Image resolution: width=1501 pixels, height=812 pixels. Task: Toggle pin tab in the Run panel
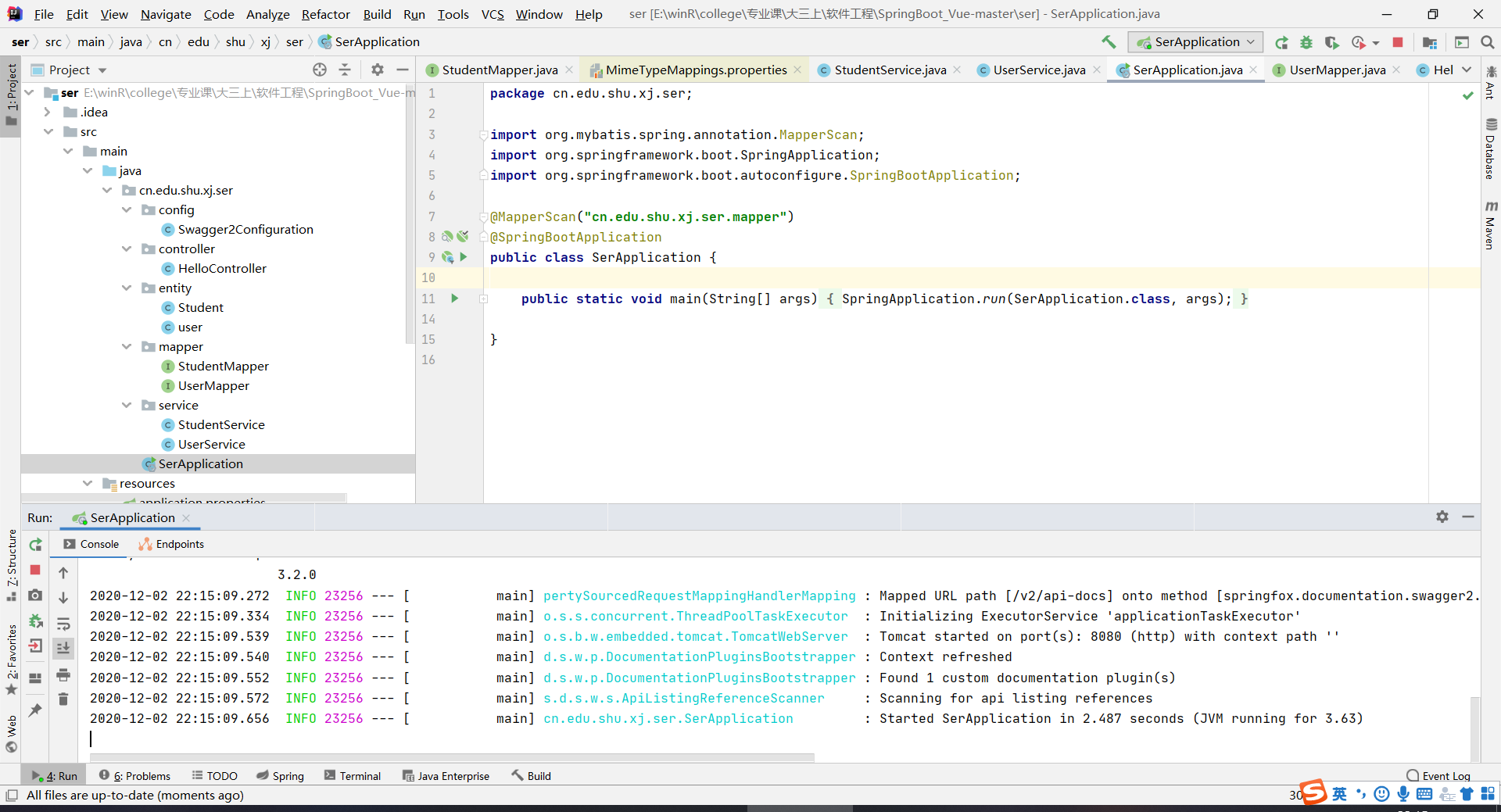tap(35, 710)
